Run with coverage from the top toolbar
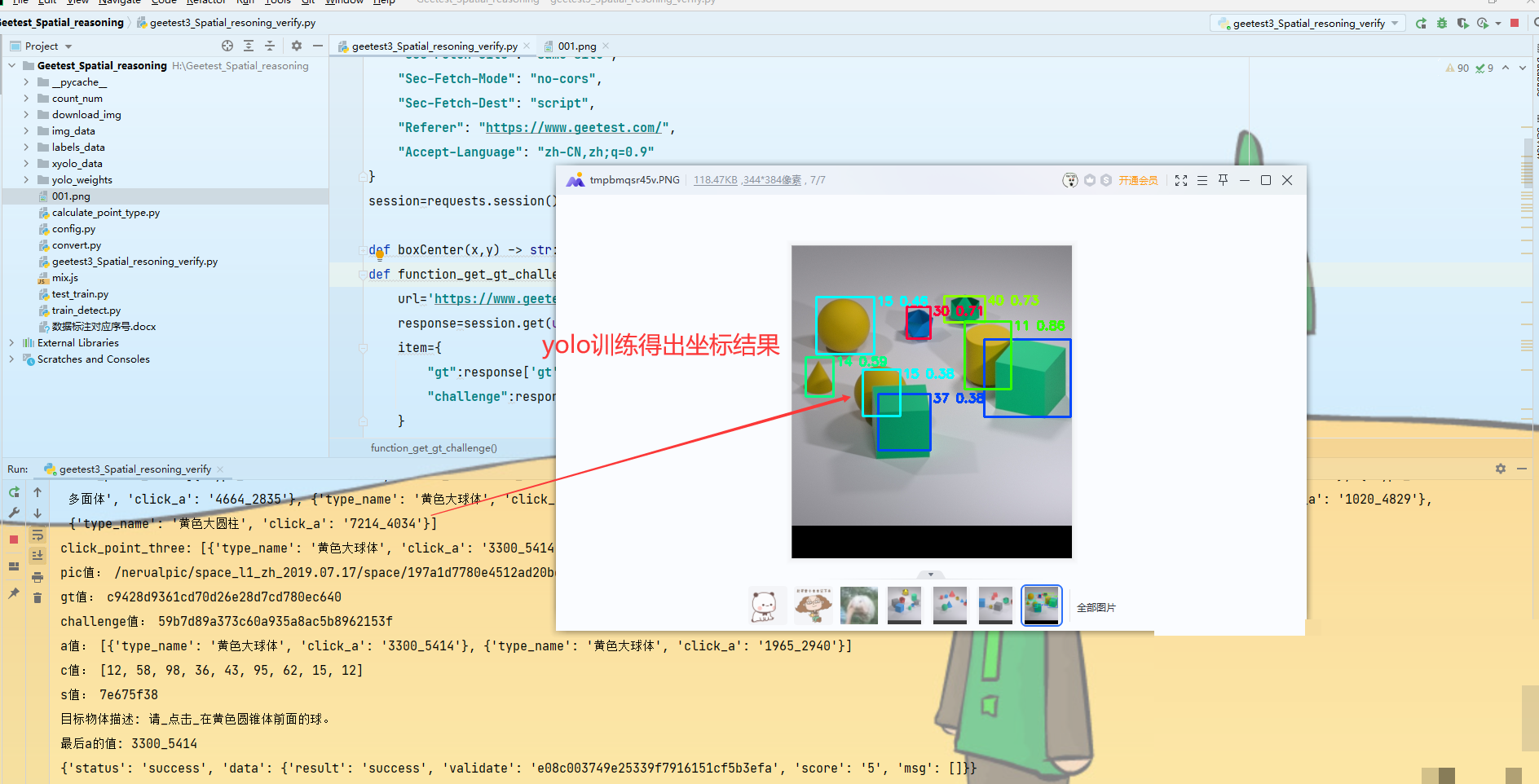This screenshot has width=1539, height=784. [x=1462, y=24]
